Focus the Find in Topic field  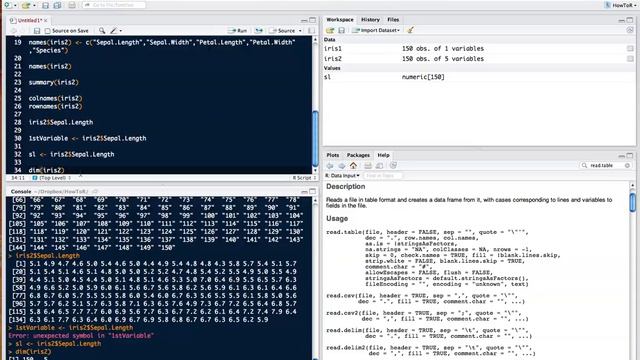(x=382, y=176)
